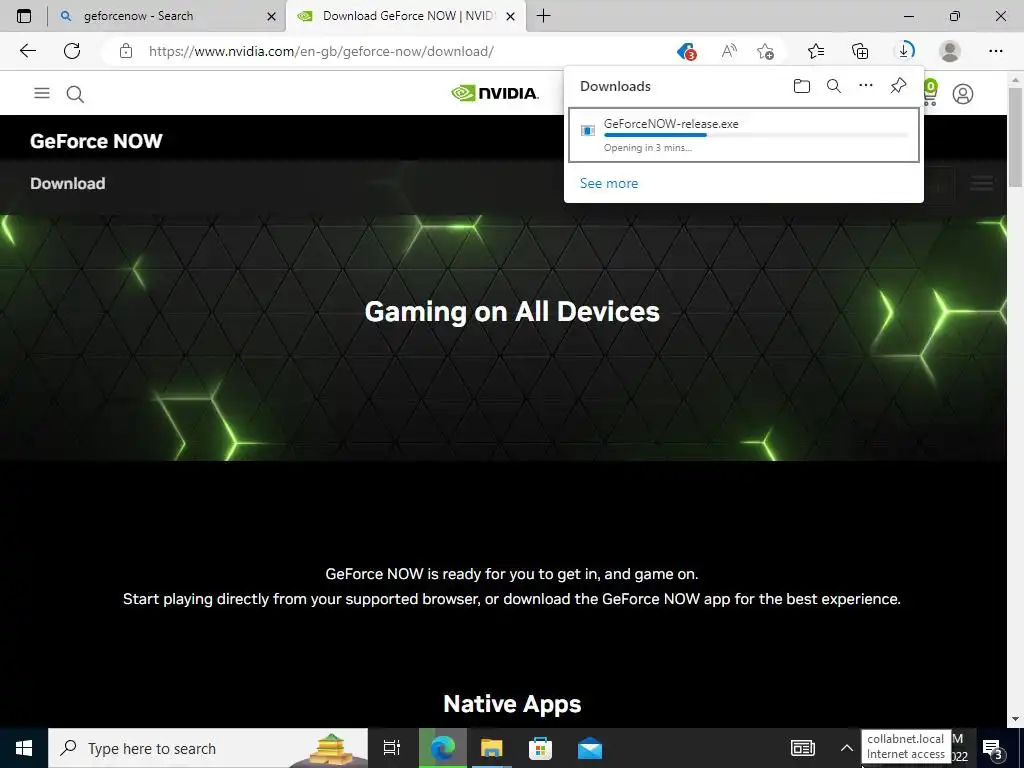The width and height of the screenshot is (1024, 768).
Task: Reload the page with the refresh icon
Action: click(x=72, y=51)
